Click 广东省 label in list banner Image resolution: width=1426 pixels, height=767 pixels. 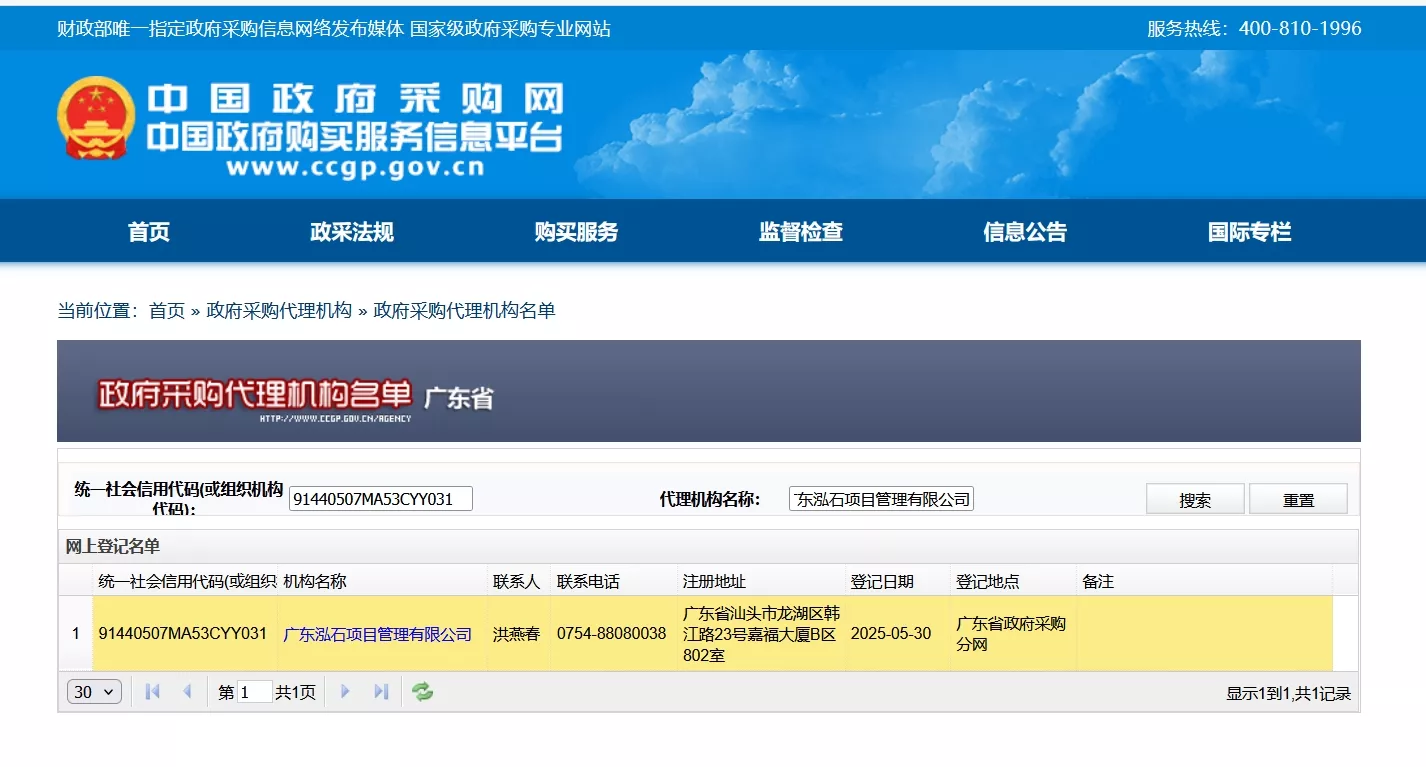pos(458,397)
